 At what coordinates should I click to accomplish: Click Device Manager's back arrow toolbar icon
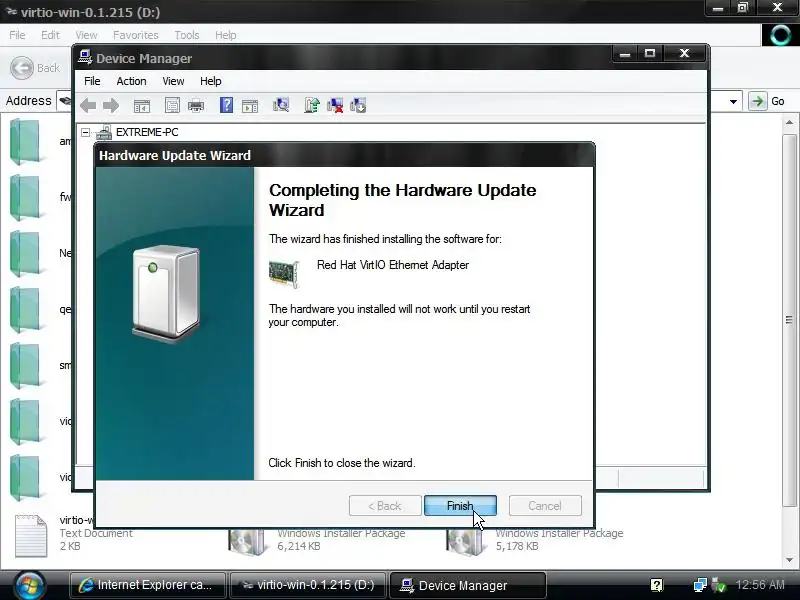[x=88, y=106]
